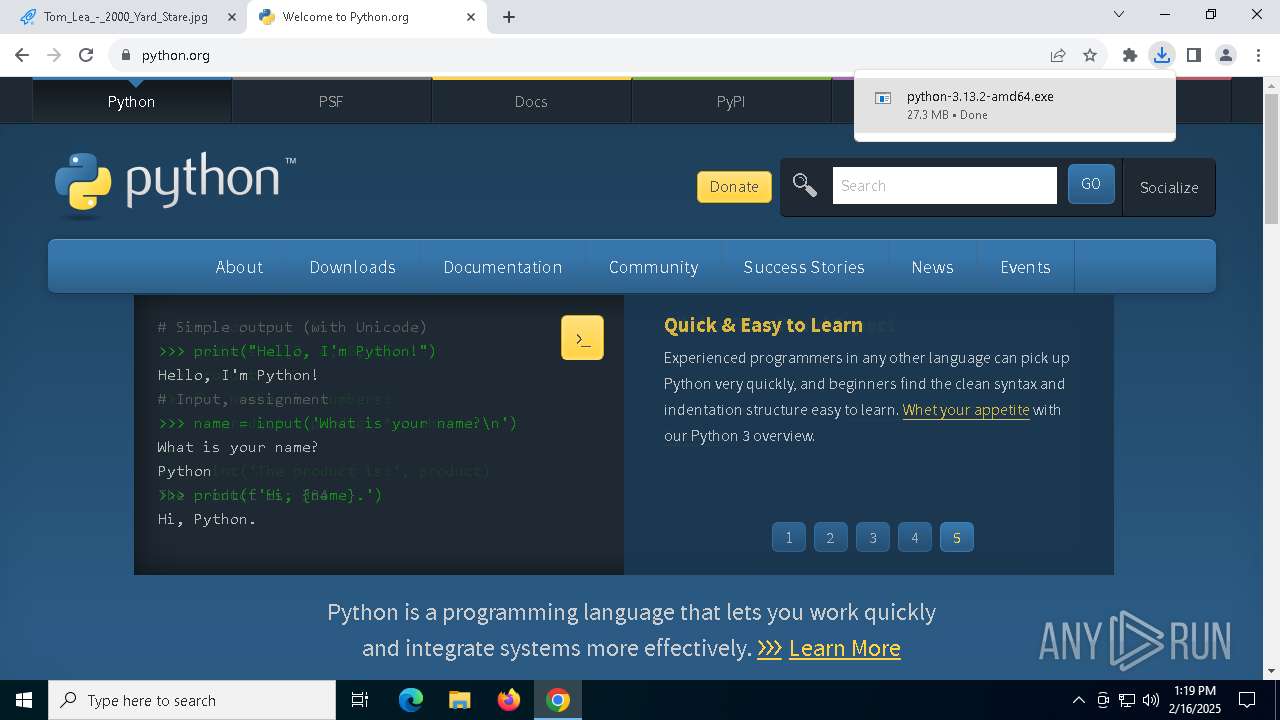Screen dimensions: 1280x720
Task: Show slide 4 of the code carousel
Action: pyautogui.click(x=914, y=537)
